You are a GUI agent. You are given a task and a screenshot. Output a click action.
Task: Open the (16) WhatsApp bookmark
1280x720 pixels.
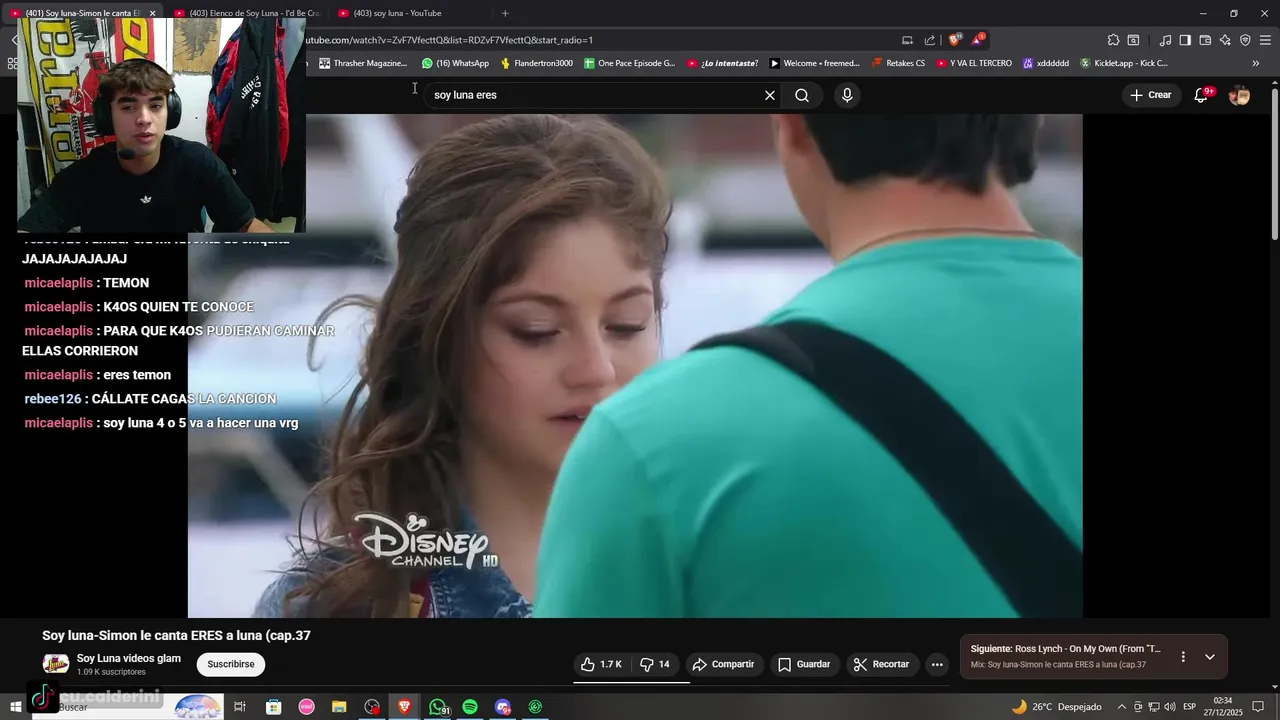click(x=455, y=63)
